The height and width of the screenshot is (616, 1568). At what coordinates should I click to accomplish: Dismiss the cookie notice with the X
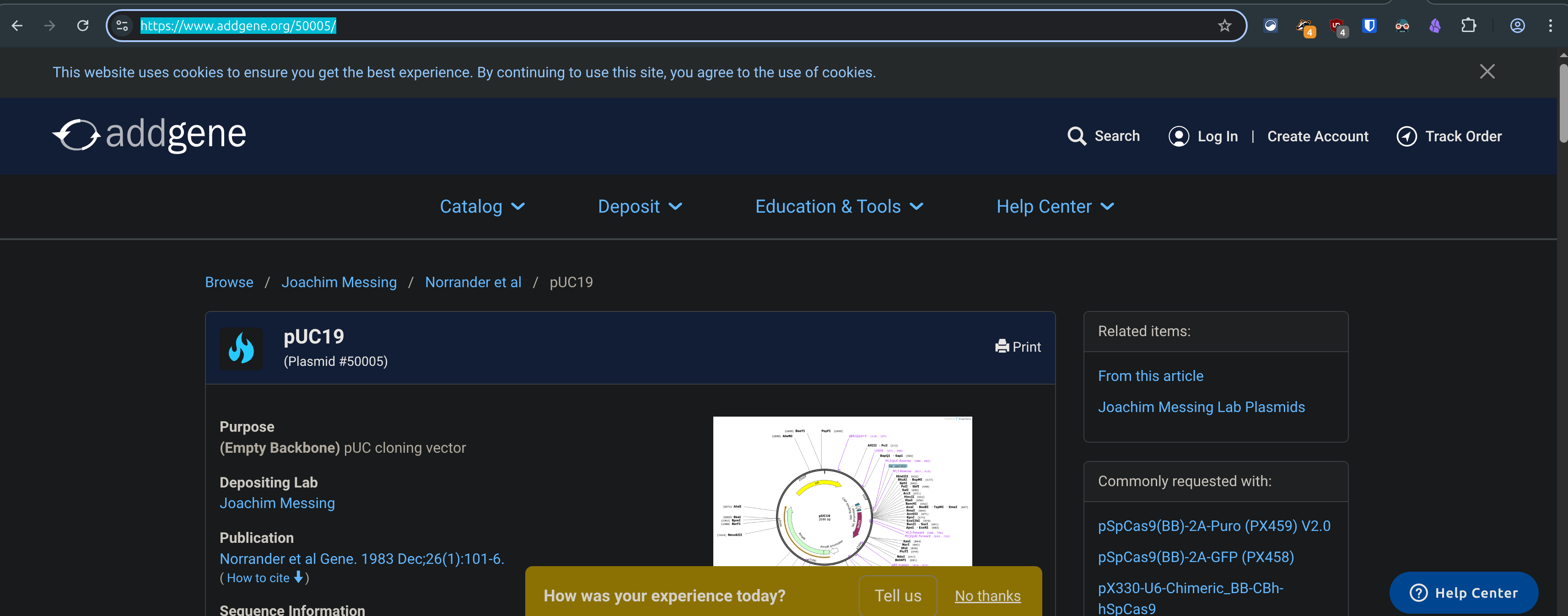click(1487, 72)
